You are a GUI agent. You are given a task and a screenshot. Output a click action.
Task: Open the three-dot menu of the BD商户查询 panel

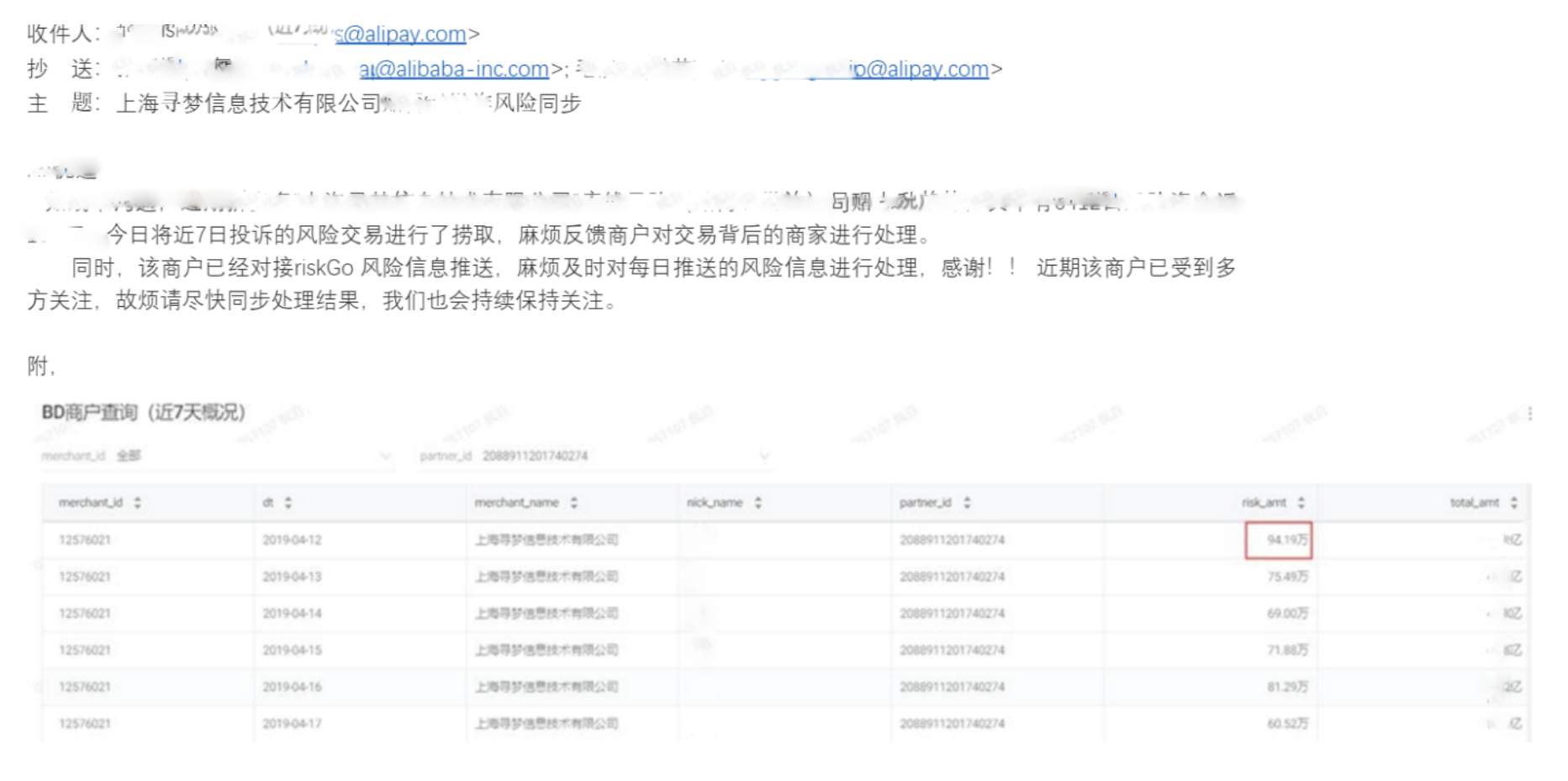1529,414
